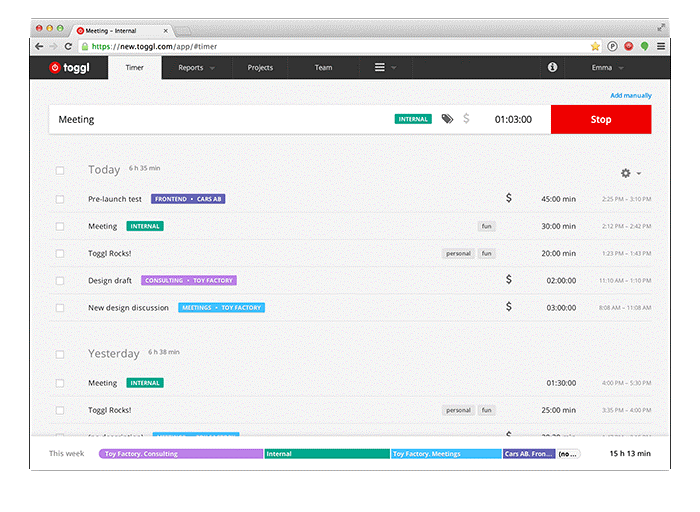
Task: Open a new browser tab
Action: point(183,31)
